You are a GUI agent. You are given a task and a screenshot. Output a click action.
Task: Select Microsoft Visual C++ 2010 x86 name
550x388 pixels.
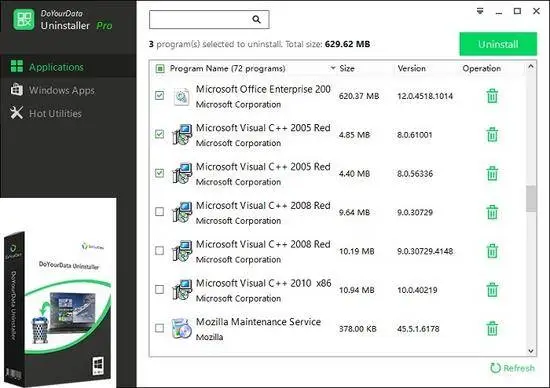tap(263, 283)
